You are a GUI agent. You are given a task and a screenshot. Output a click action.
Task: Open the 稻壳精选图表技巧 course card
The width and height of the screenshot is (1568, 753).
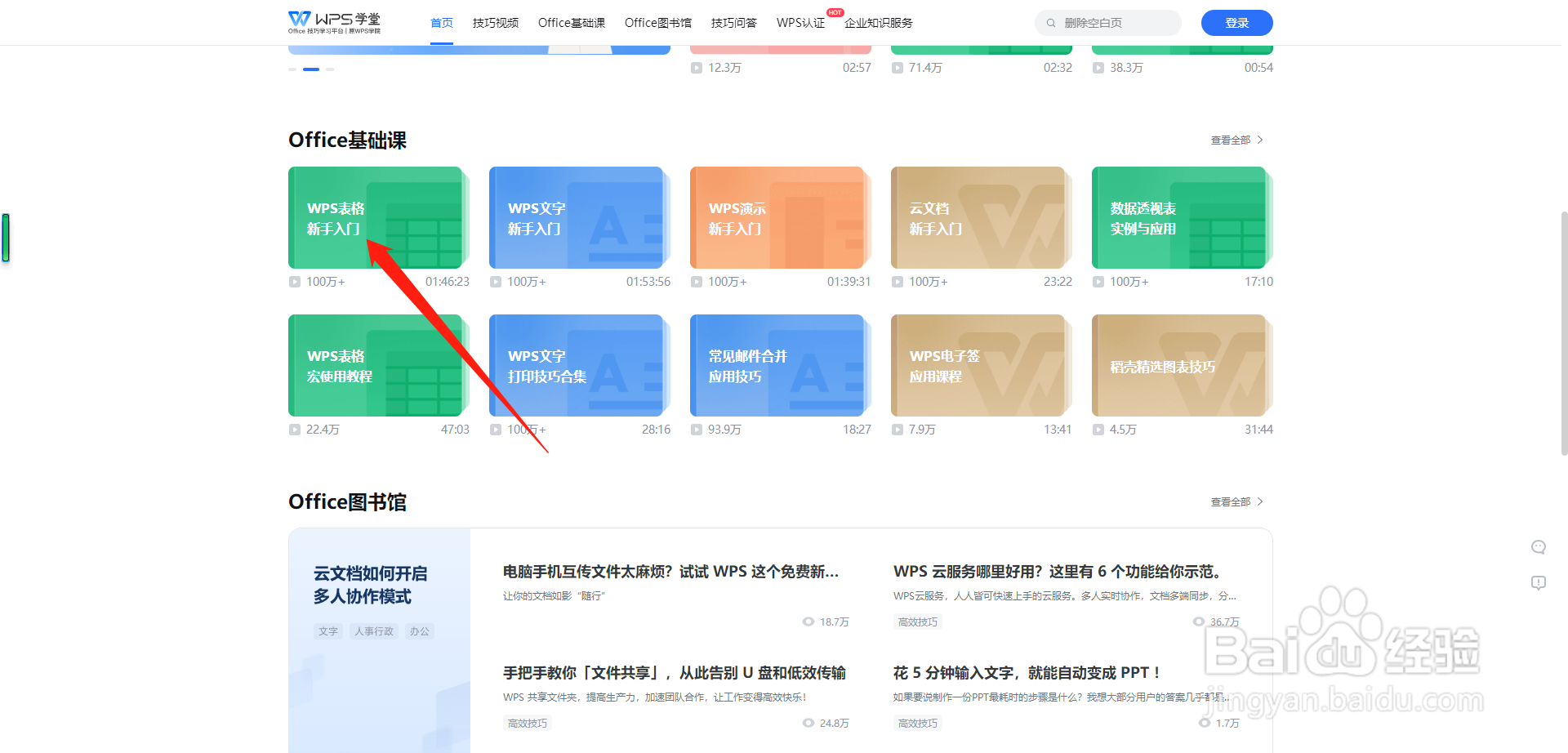point(1183,366)
